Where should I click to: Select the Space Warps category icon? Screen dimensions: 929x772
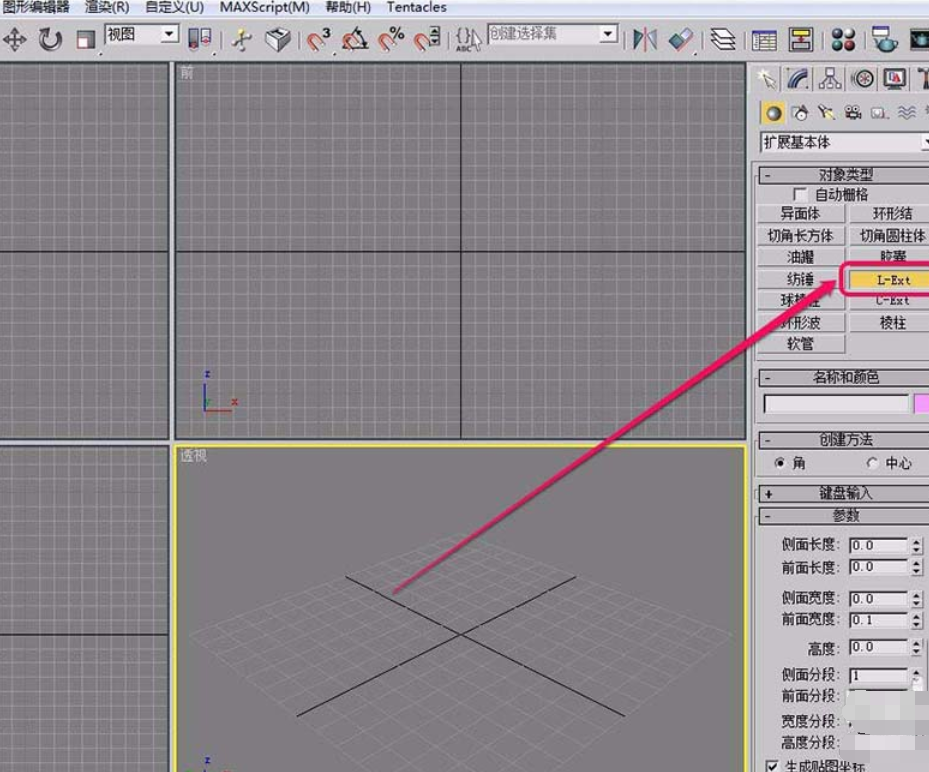[x=906, y=113]
